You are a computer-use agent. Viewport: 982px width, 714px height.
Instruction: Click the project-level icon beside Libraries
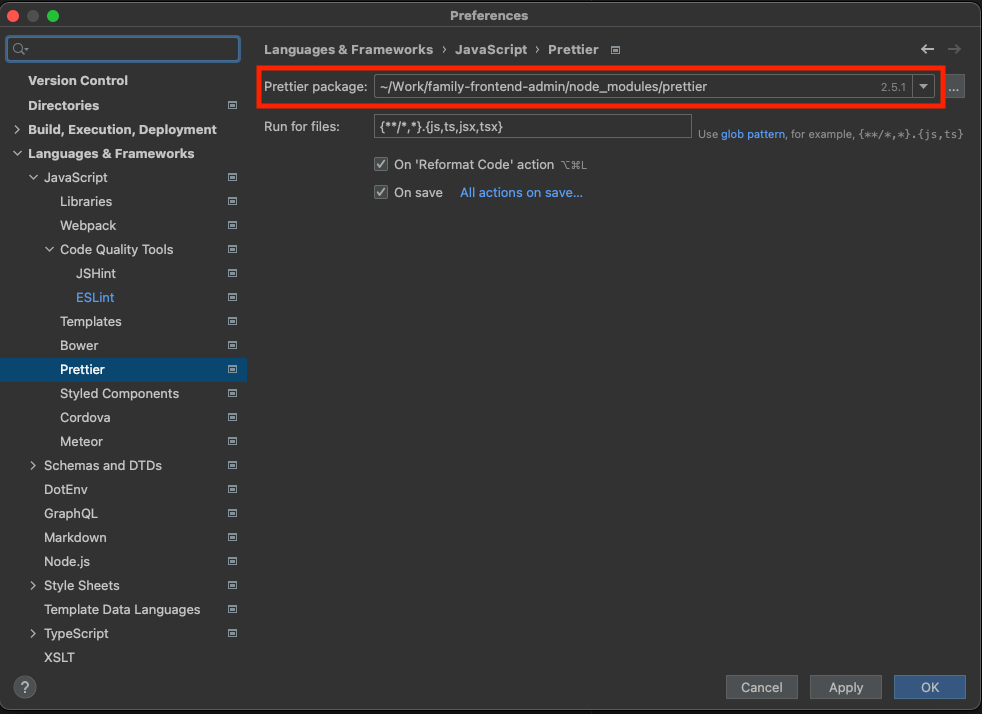pos(232,201)
